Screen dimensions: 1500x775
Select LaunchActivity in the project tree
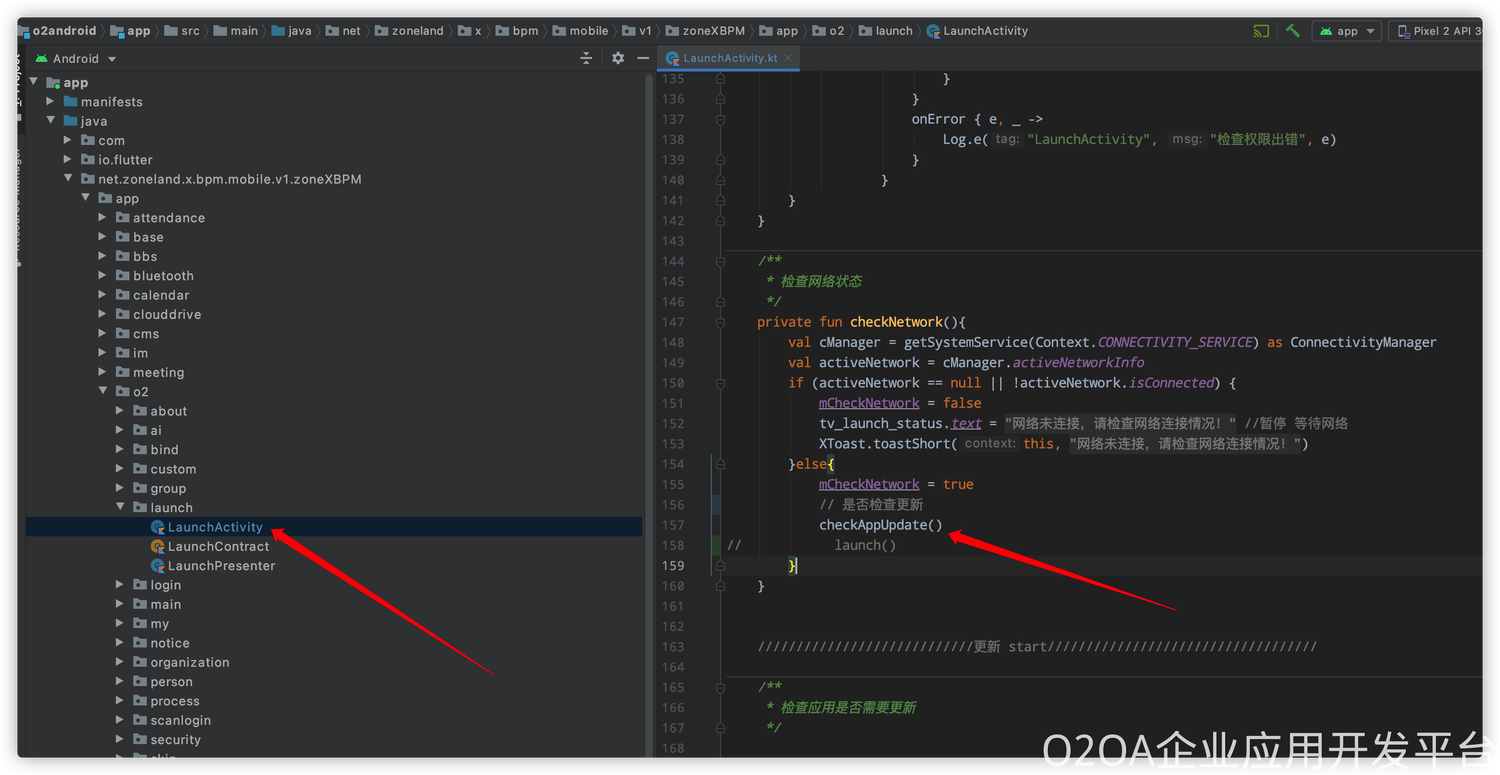(x=214, y=527)
